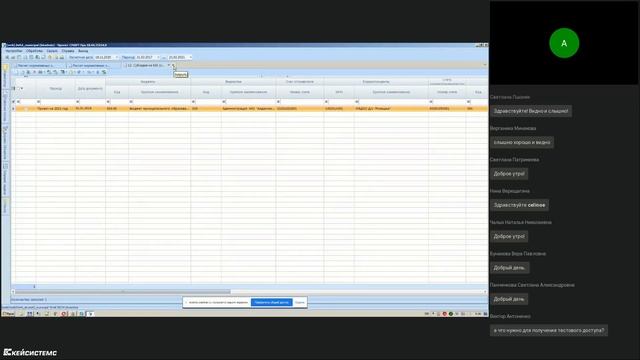
Task: Click the 'Здравствуйте! Видно и слышно!' chat message
Action: (x=531, y=111)
